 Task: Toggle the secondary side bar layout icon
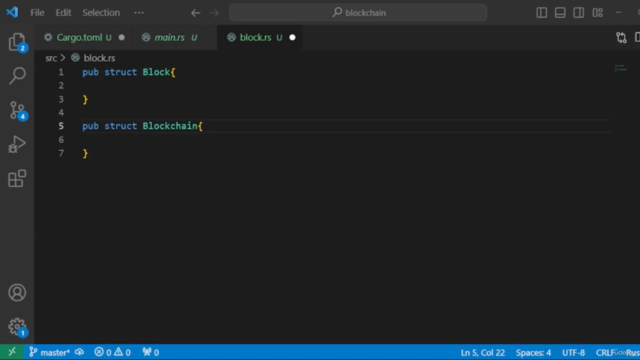[578, 13]
